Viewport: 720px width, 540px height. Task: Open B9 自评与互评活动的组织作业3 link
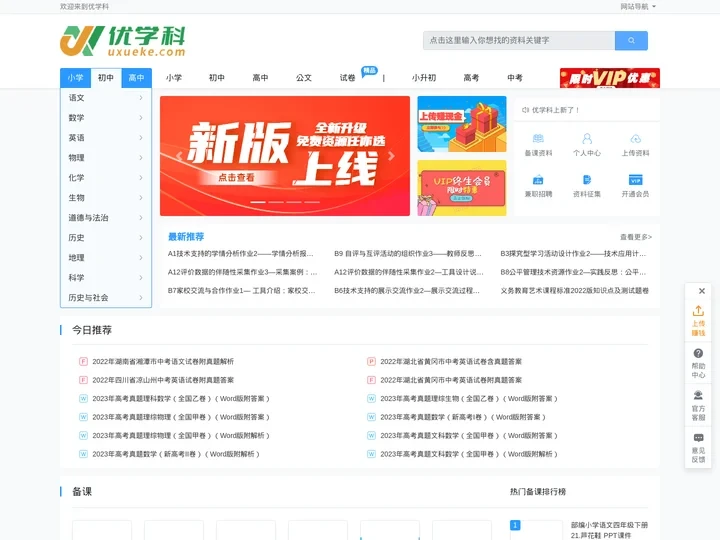pos(408,253)
